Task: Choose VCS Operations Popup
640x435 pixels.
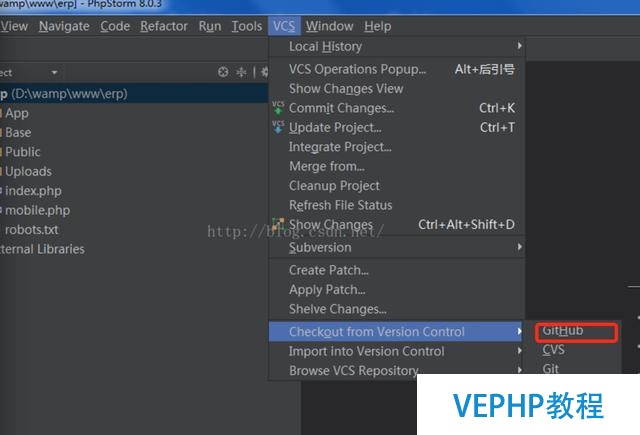Action: coord(396,69)
